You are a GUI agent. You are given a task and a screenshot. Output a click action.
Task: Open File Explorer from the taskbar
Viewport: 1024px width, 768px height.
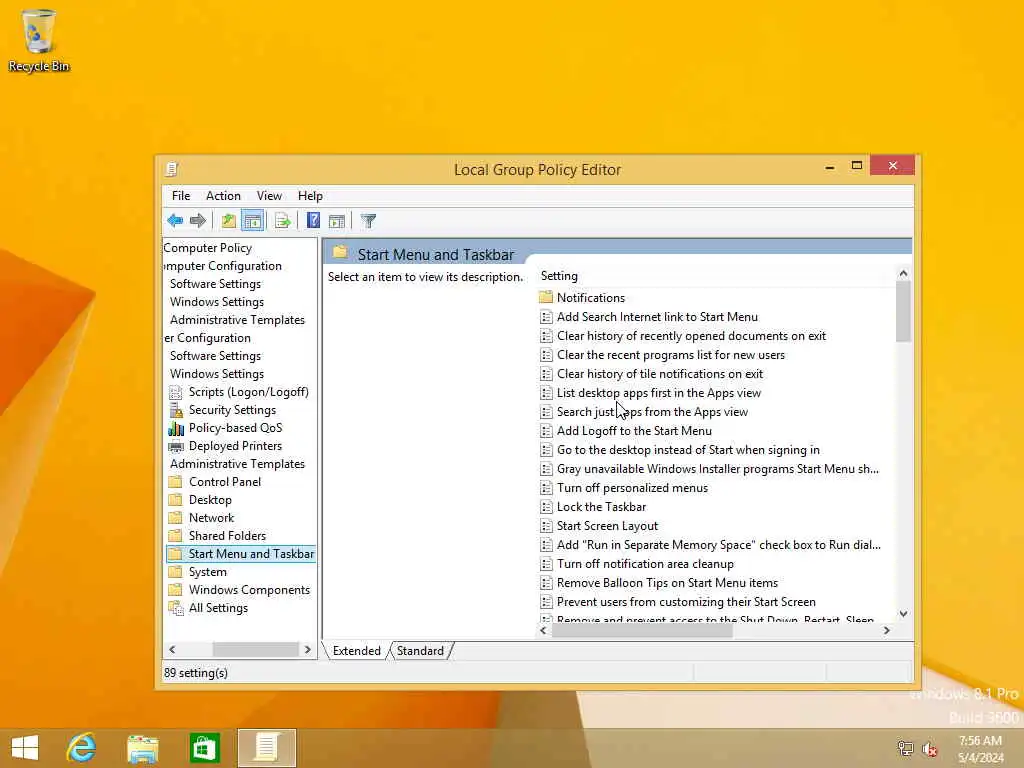pyautogui.click(x=143, y=748)
